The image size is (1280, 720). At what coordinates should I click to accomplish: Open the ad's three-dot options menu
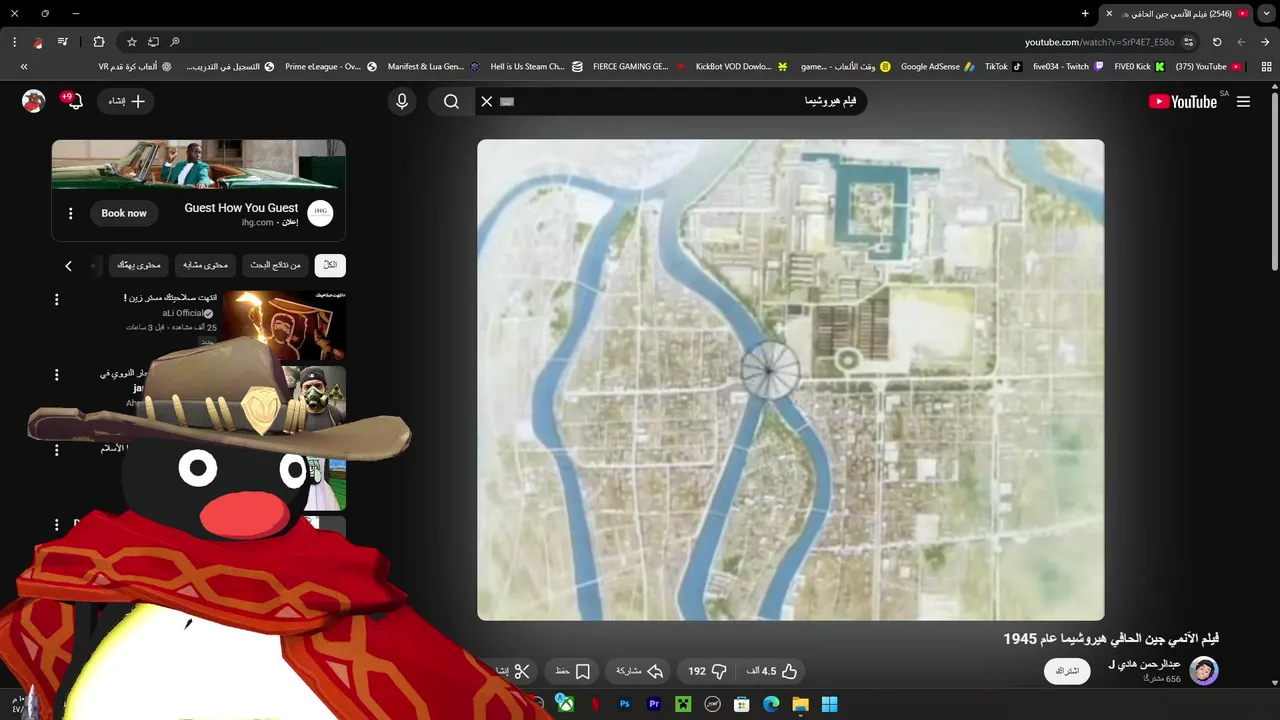70,213
